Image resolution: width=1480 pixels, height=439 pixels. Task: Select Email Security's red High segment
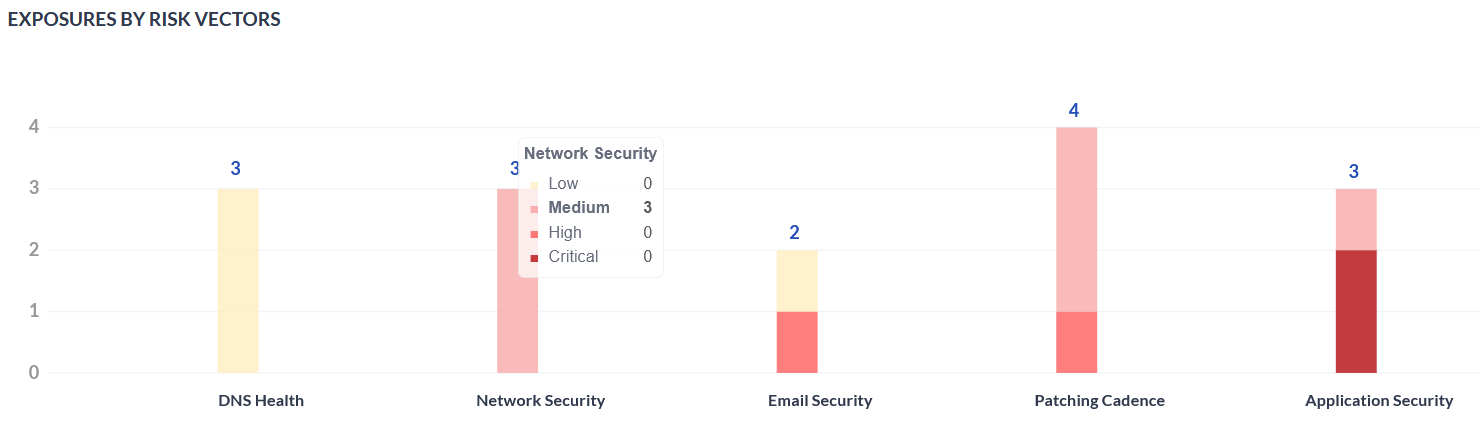pos(797,342)
